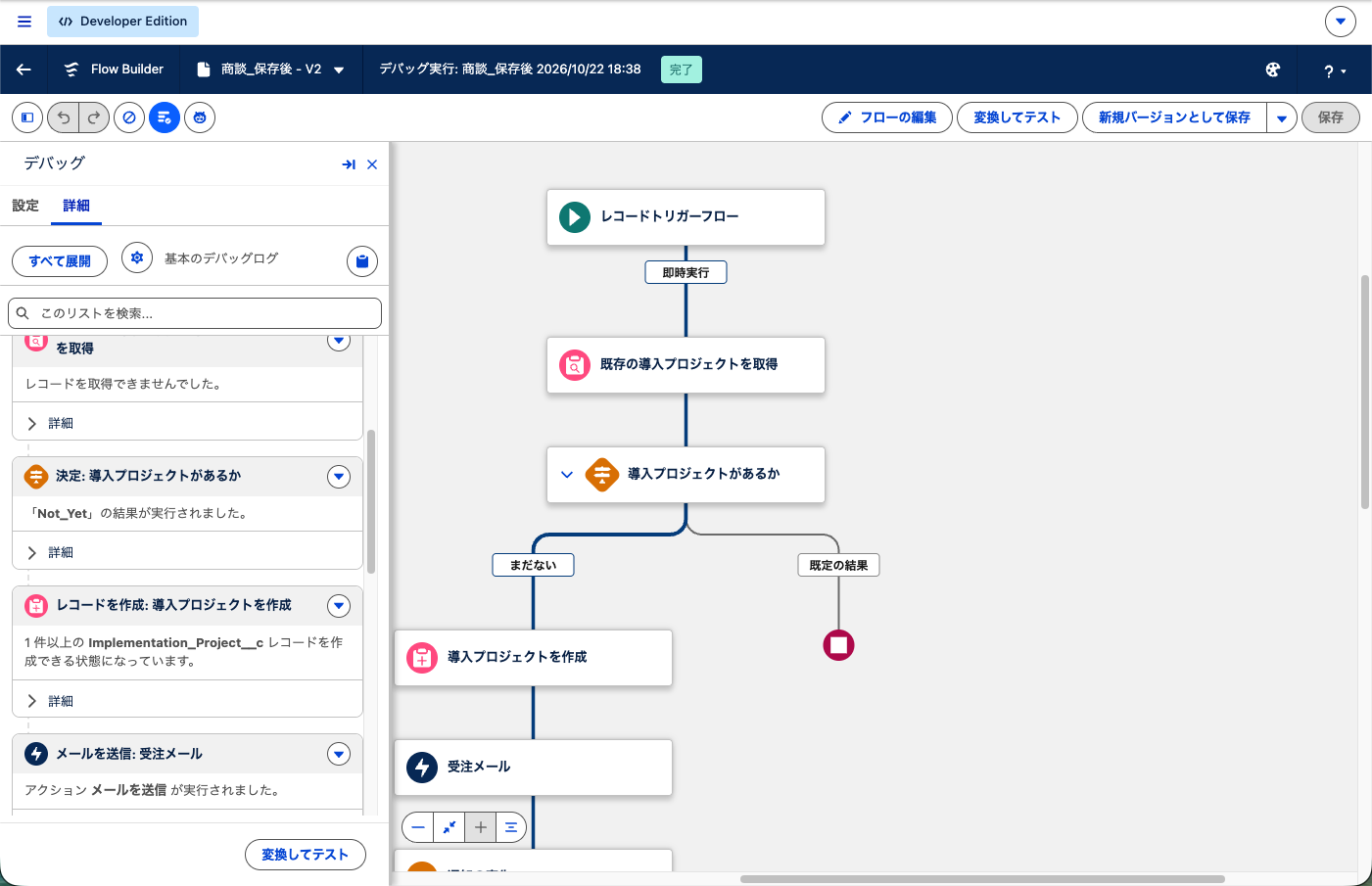This screenshot has height=886, width=1372.
Task: Toggle the toolbox panel icon
Action: tap(27, 117)
